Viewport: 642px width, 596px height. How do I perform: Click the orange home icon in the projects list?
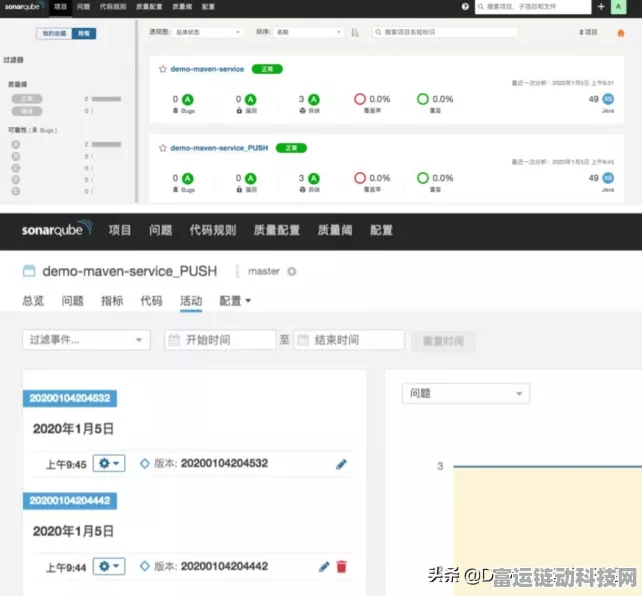621,33
